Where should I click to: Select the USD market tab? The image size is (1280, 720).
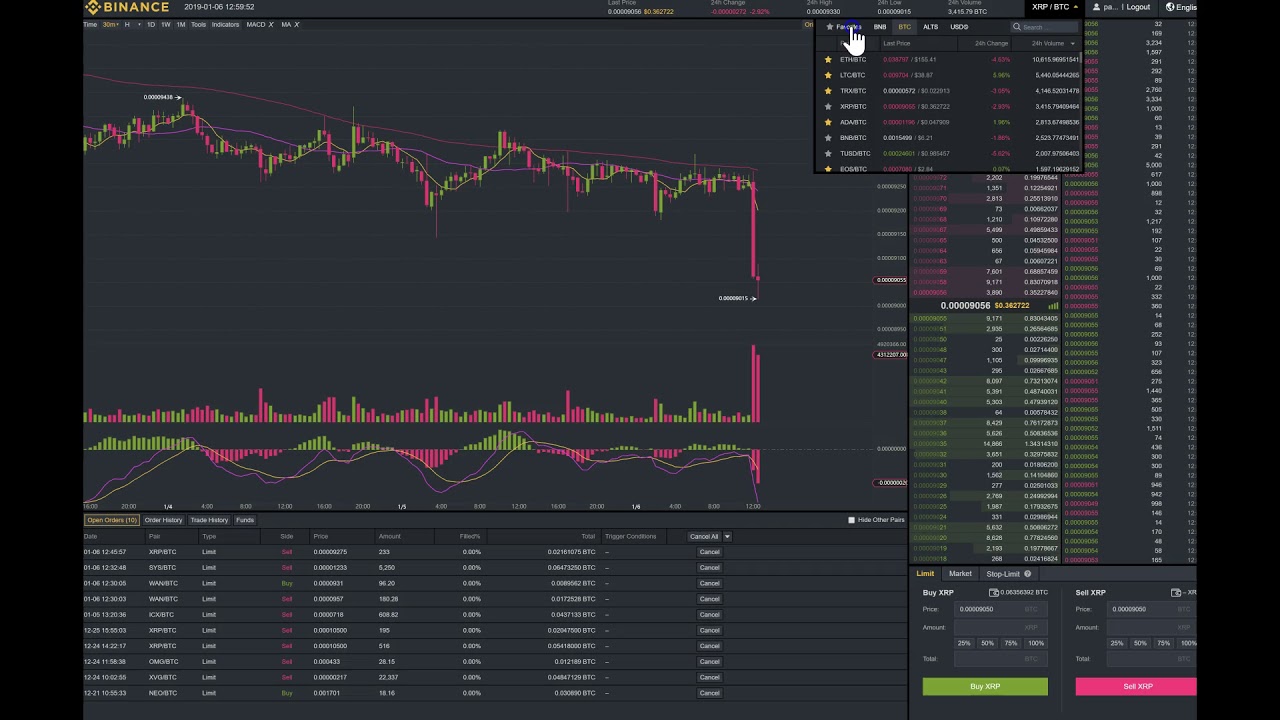959,27
